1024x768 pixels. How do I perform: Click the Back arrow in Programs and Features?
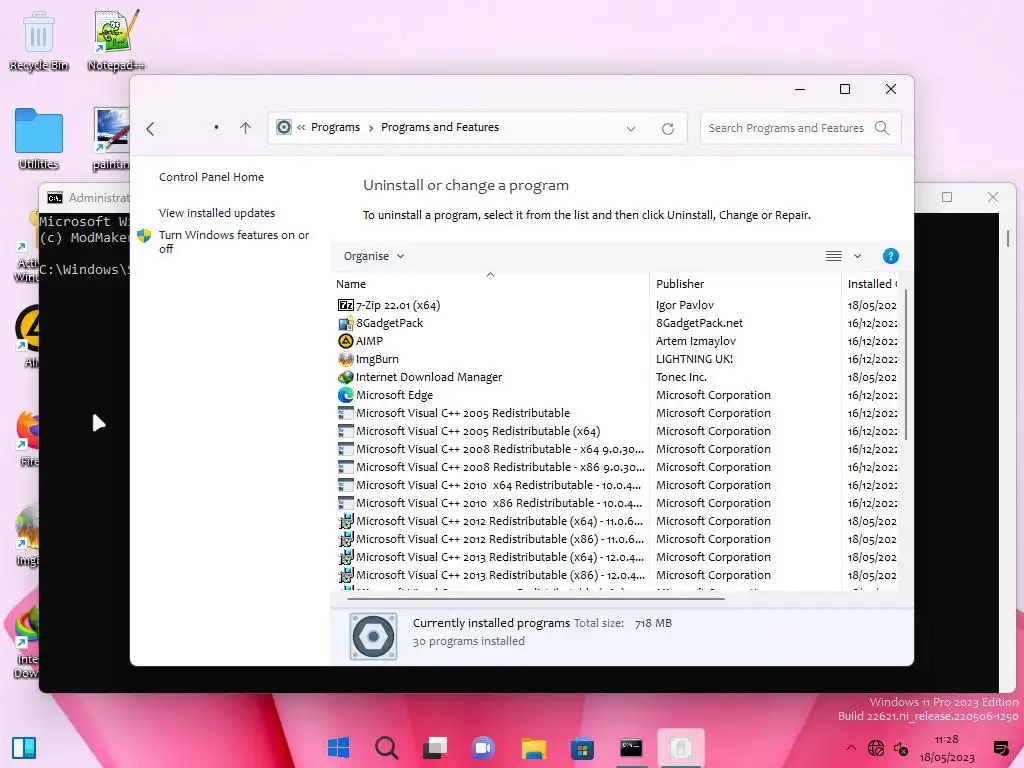click(x=150, y=129)
